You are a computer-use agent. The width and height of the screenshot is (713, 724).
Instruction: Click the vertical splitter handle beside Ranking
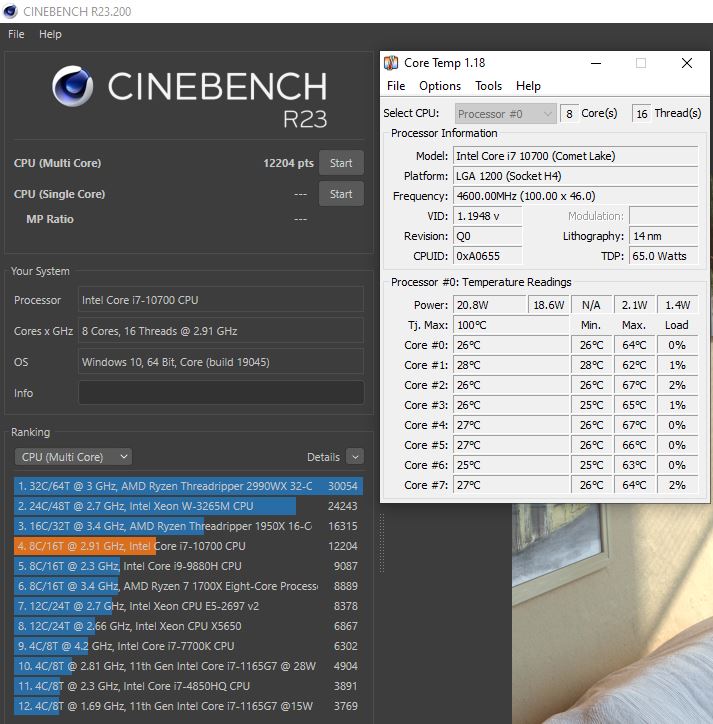[382, 543]
